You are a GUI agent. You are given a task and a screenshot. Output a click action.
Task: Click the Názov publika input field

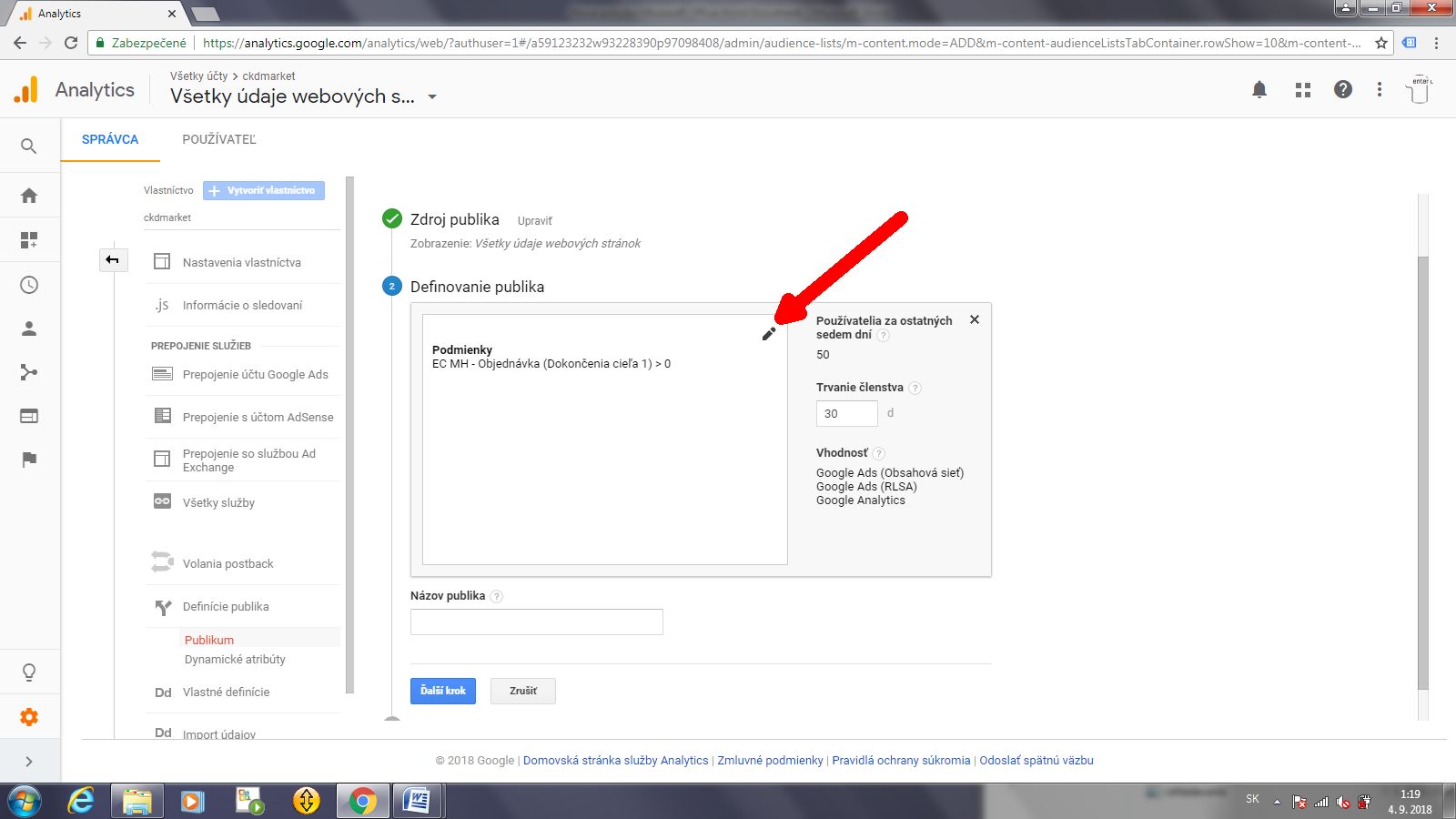(537, 622)
